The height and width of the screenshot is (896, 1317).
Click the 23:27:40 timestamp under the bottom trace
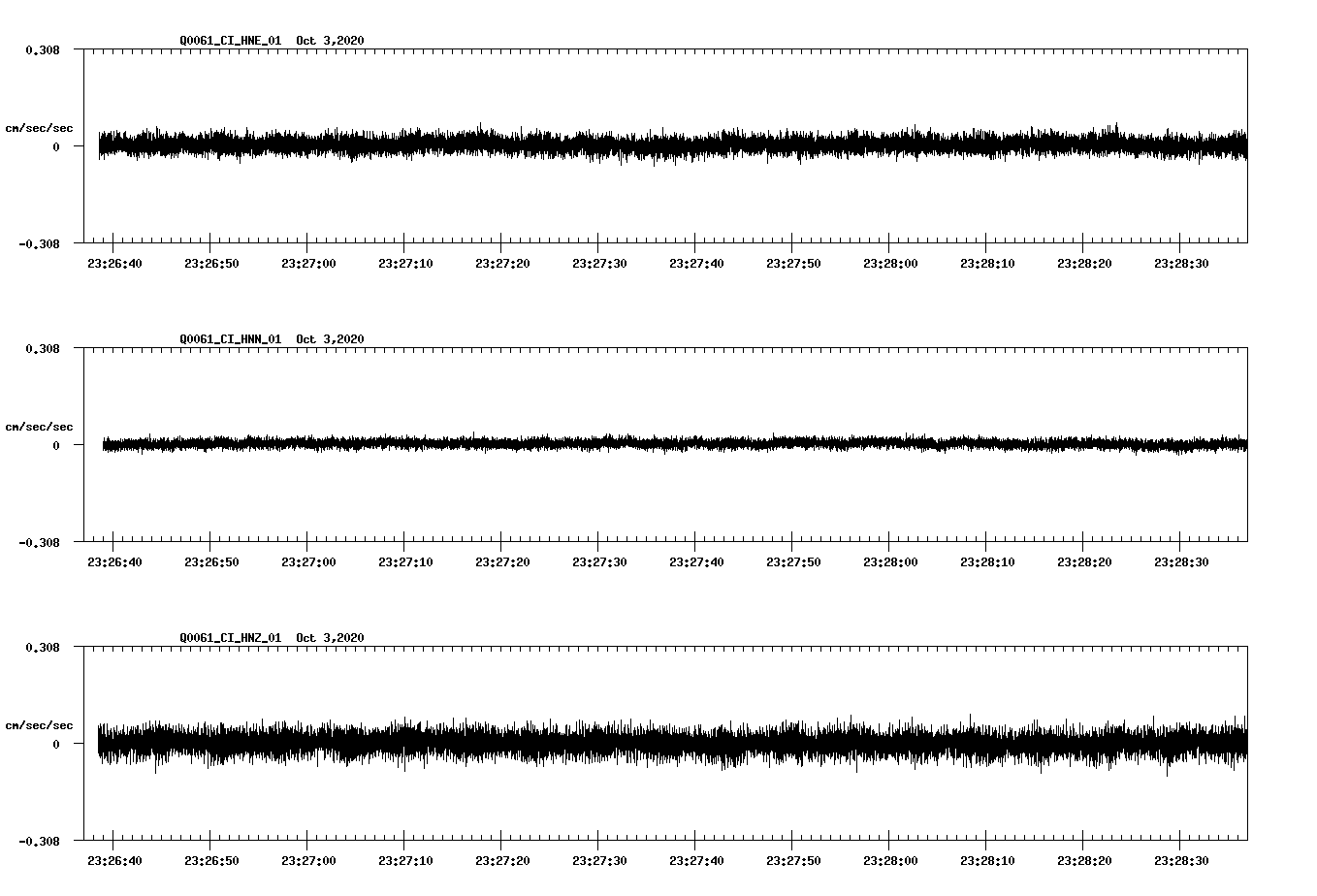point(697,858)
